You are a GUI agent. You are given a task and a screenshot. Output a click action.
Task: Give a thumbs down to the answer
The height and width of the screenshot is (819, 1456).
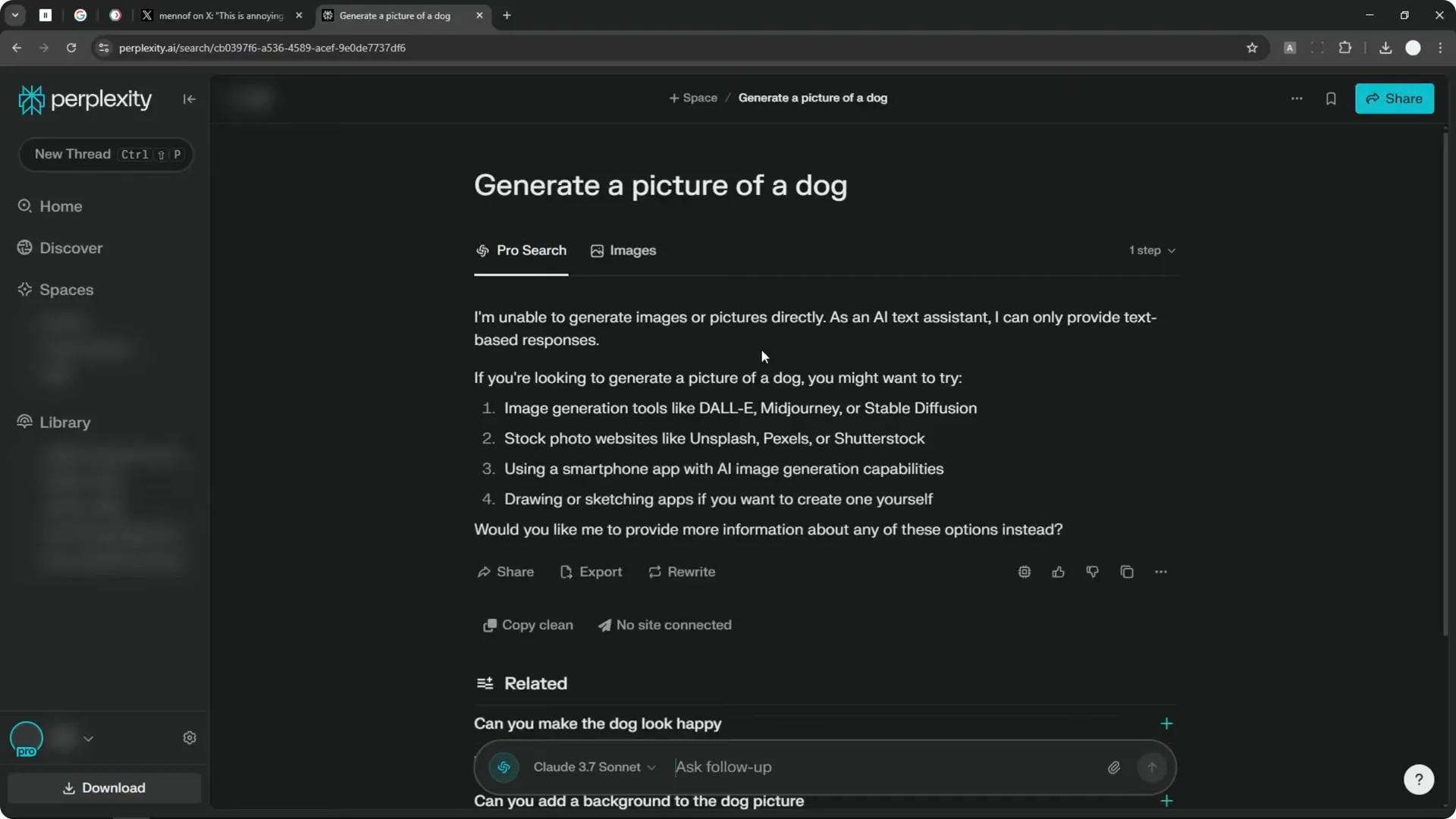click(1092, 572)
